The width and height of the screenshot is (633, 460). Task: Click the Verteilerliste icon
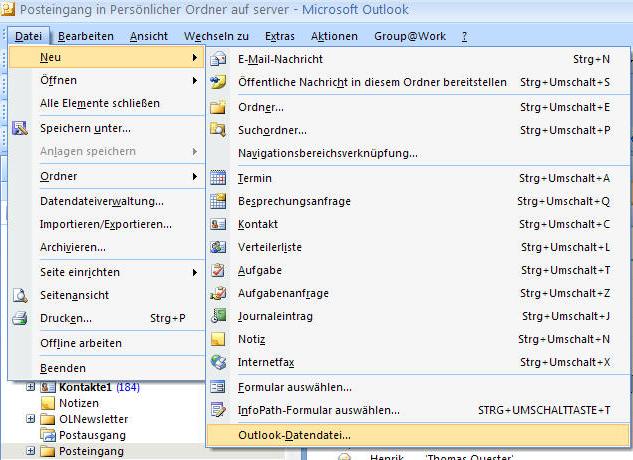click(218, 247)
